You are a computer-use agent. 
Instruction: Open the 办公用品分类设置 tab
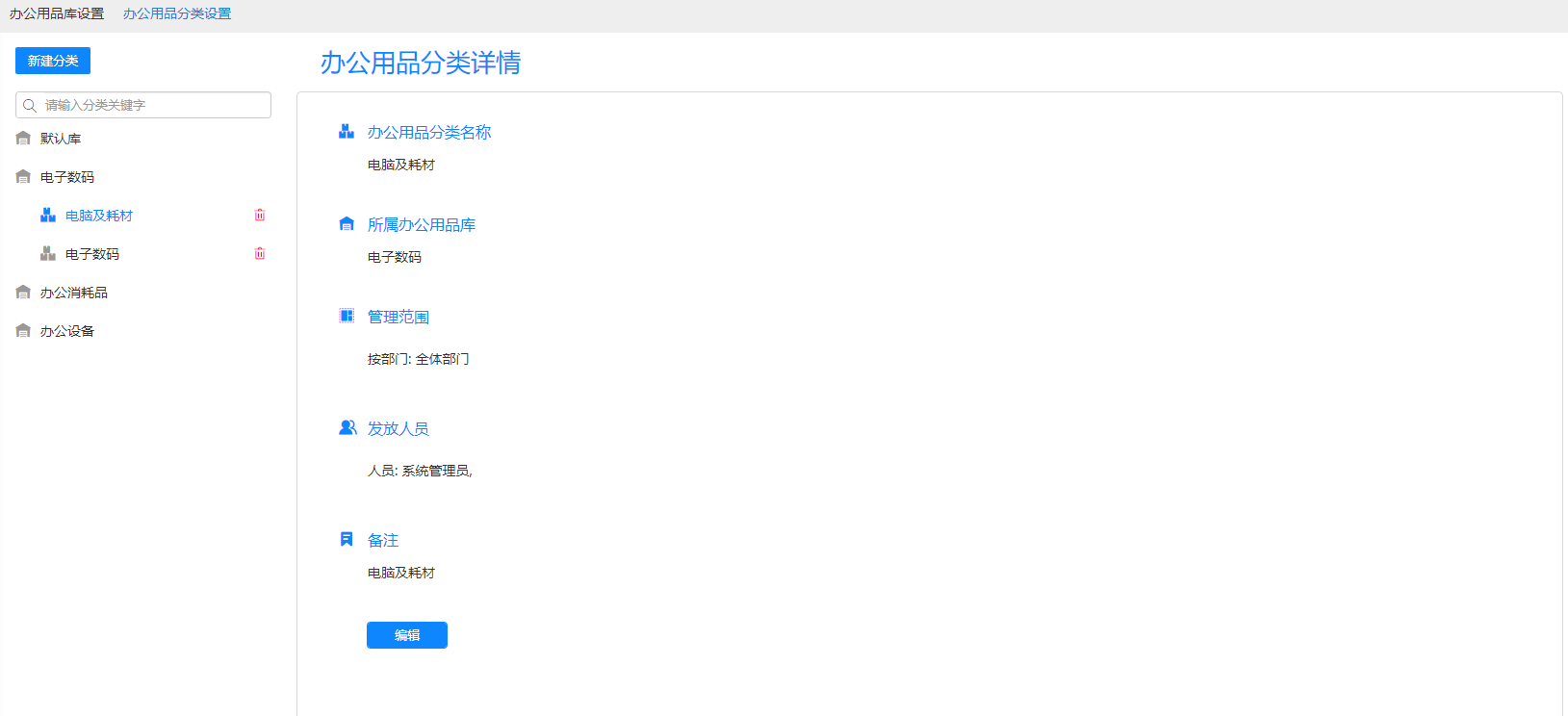(x=177, y=14)
